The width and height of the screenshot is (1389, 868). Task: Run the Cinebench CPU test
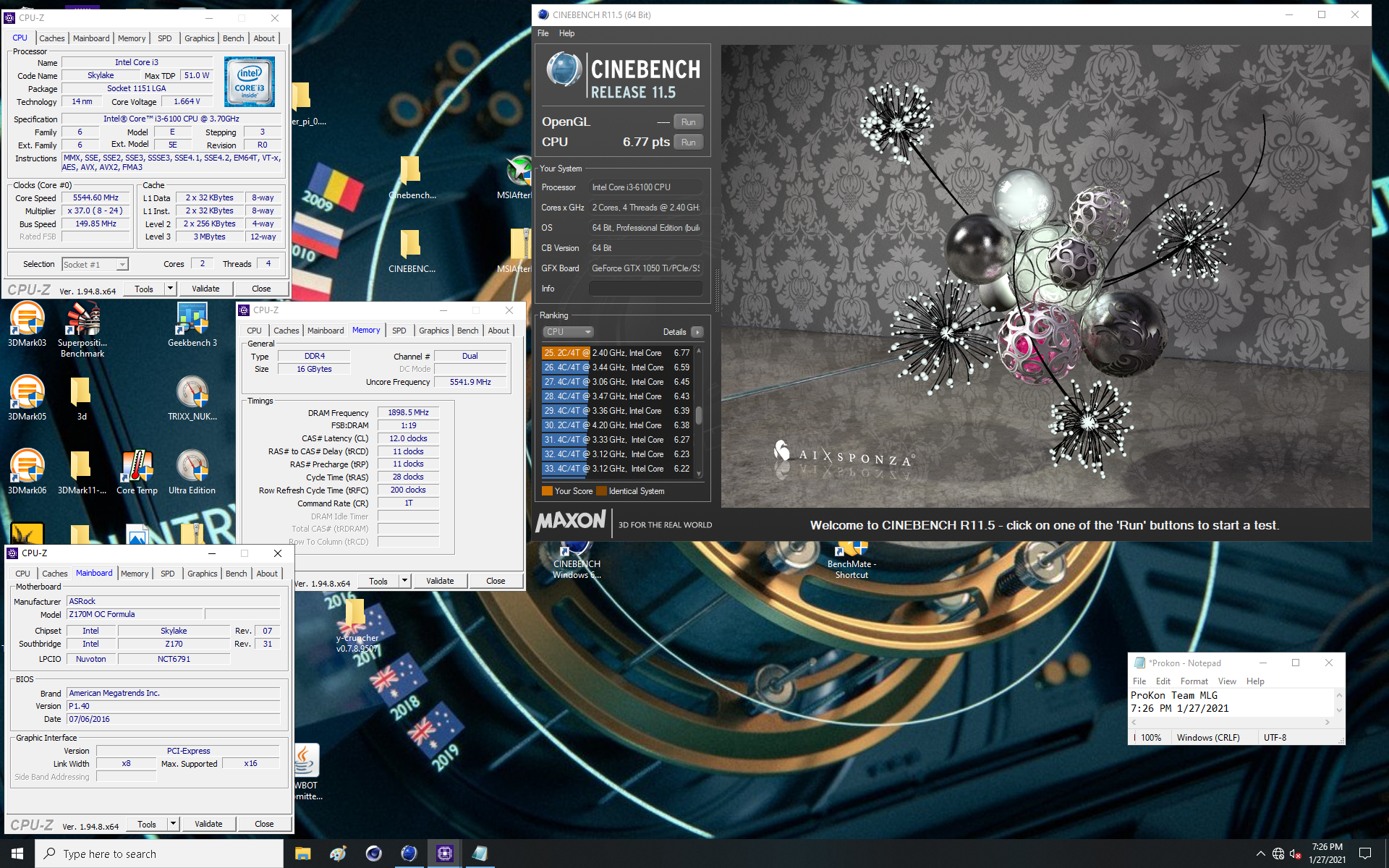tap(688, 142)
